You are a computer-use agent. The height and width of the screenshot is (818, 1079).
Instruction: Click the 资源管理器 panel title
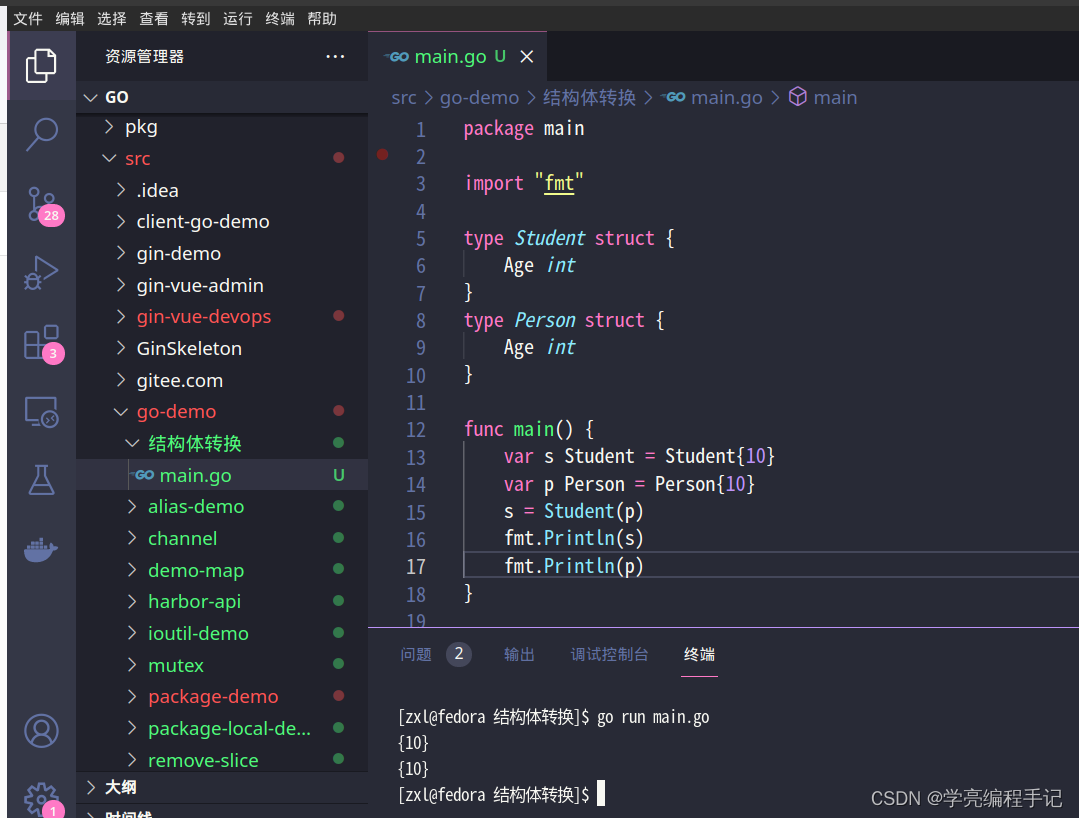pos(145,56)
